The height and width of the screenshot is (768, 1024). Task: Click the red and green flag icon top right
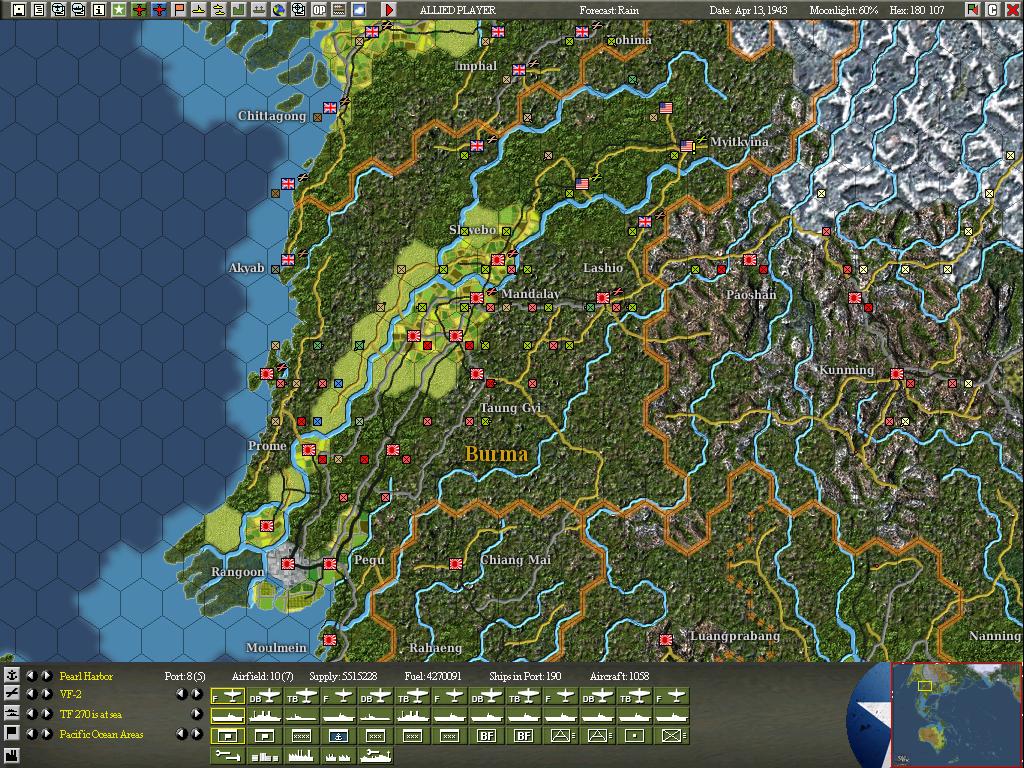click(973, 10)
